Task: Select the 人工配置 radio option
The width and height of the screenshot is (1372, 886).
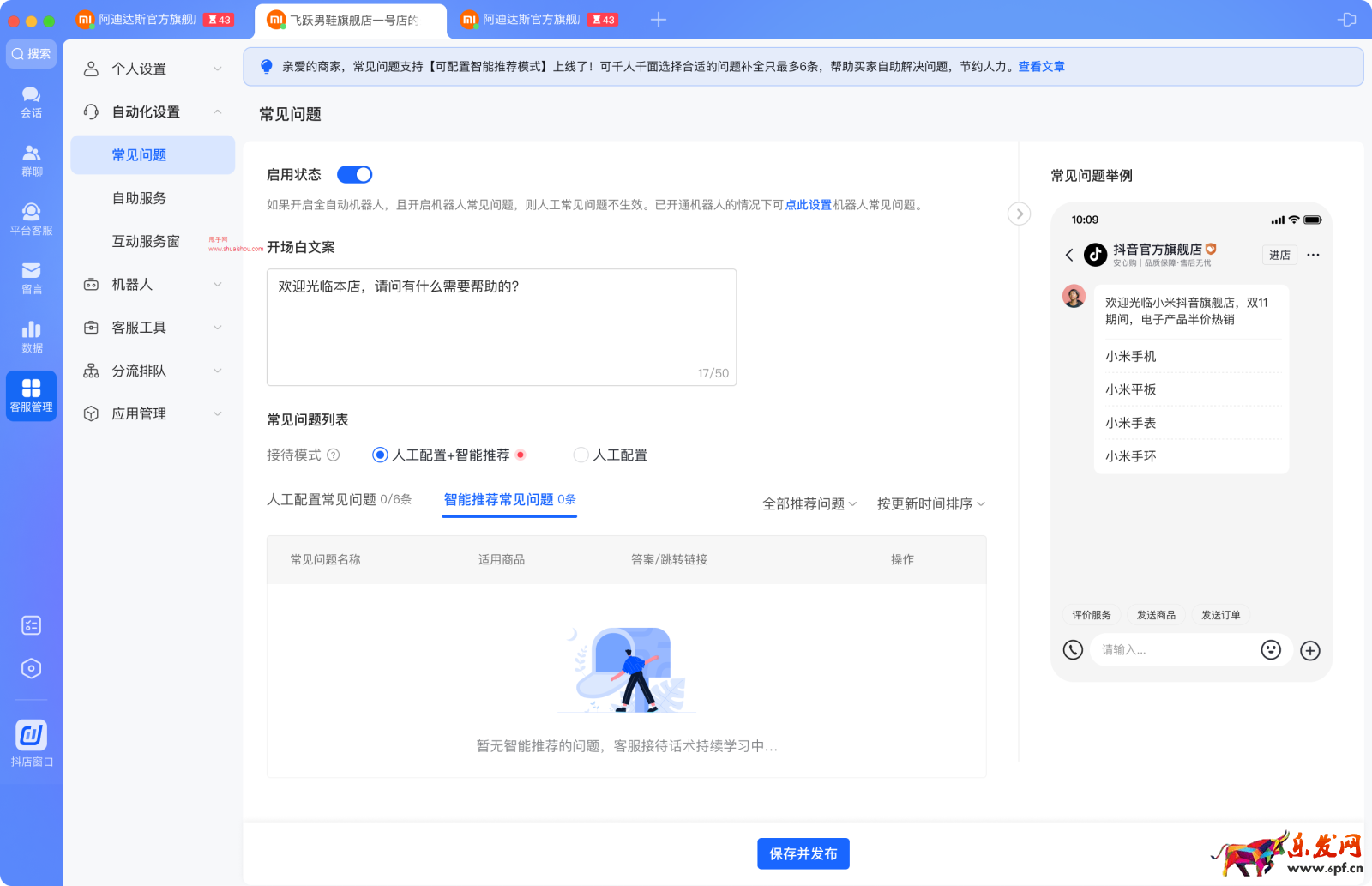Action: point(581,455)
